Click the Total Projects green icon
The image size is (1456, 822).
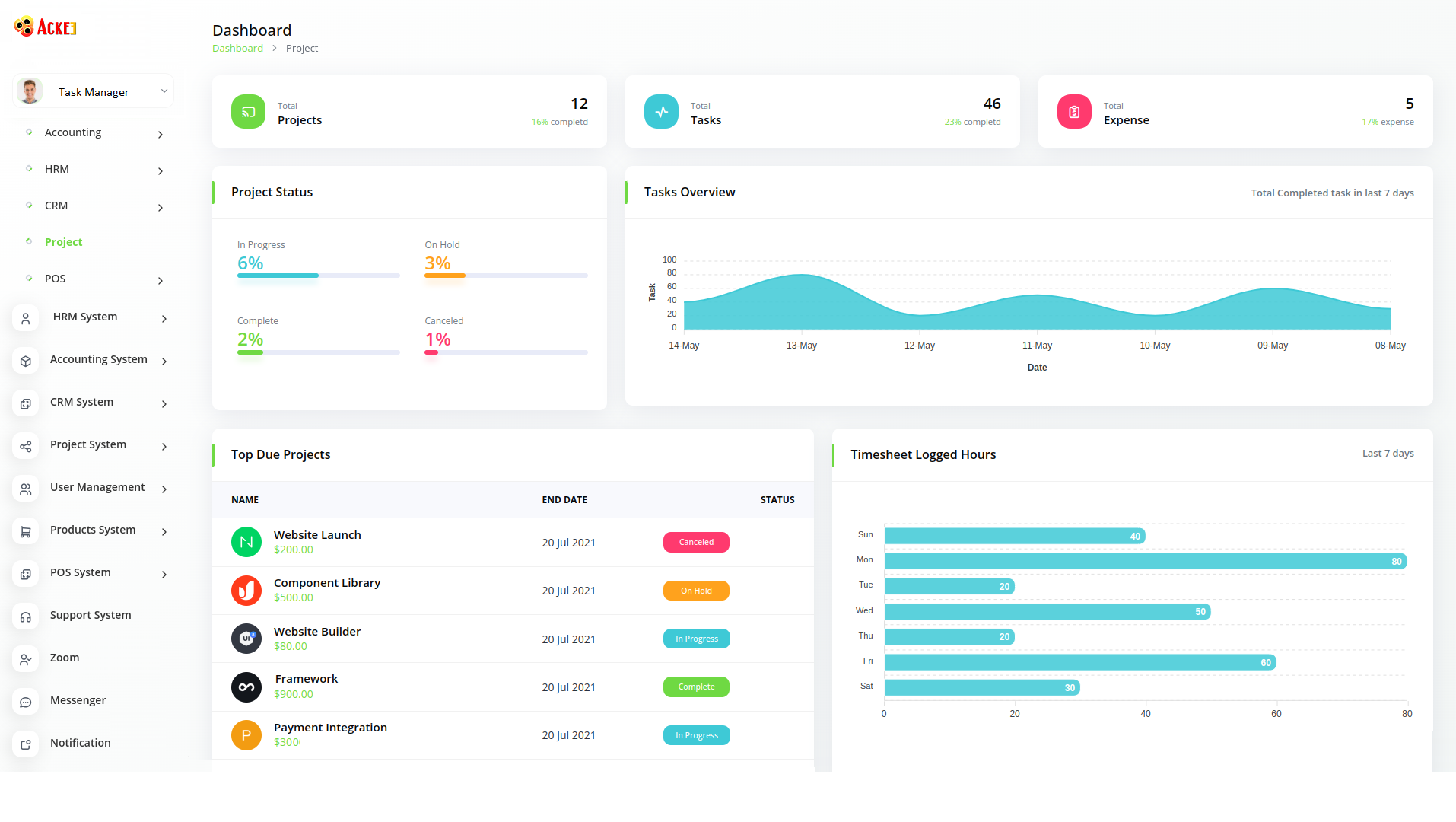point(248,112)
